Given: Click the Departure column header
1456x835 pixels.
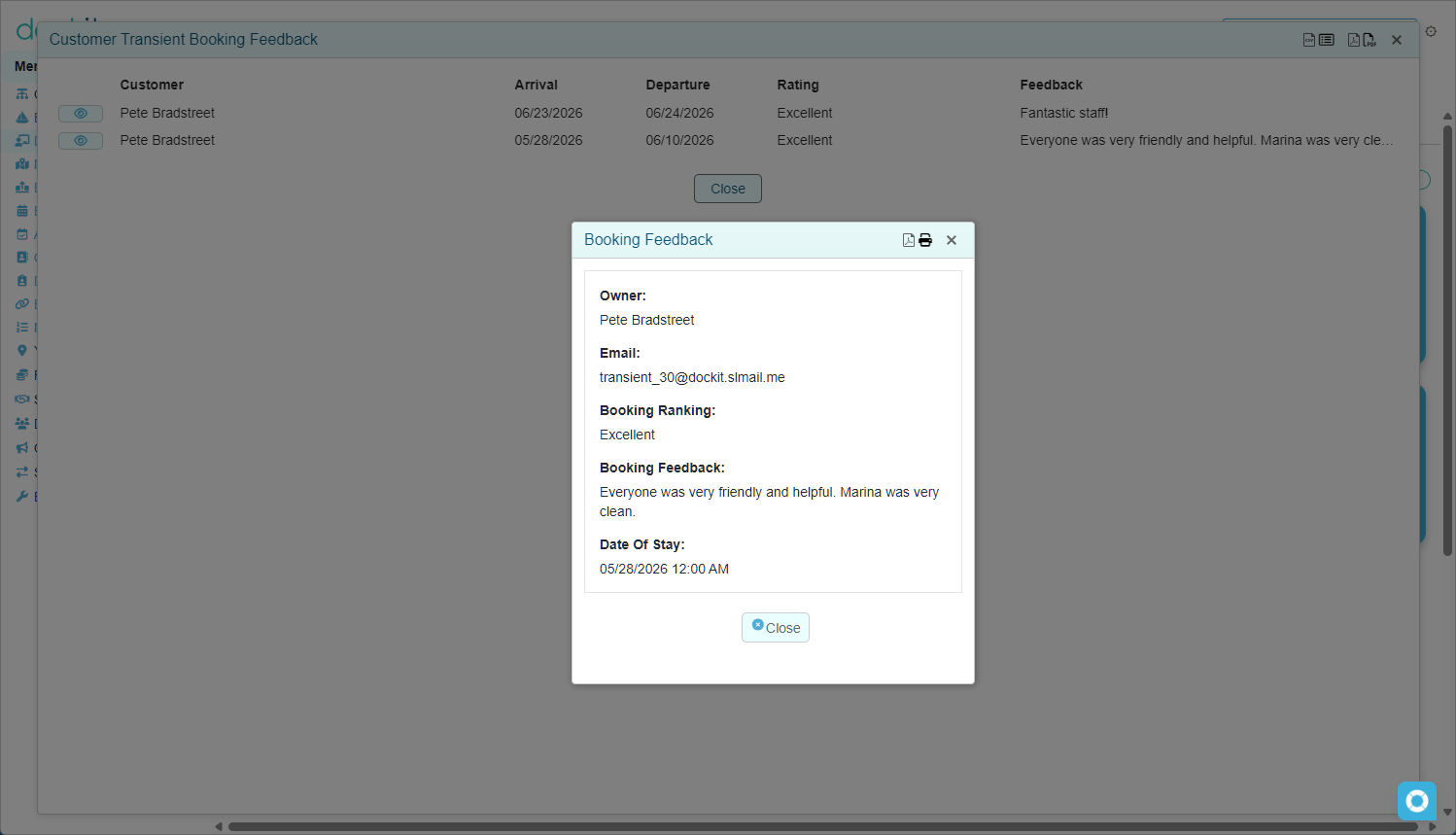Looking at the screenshot, I should [x=678, y=86].
